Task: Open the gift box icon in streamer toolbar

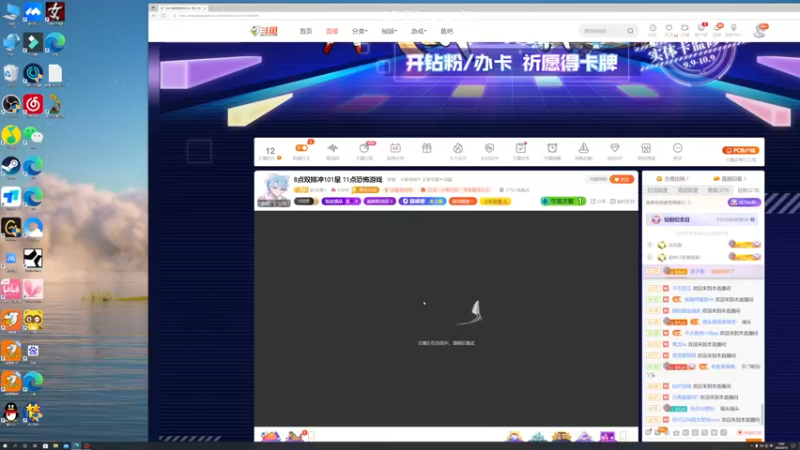Action: 427,148
